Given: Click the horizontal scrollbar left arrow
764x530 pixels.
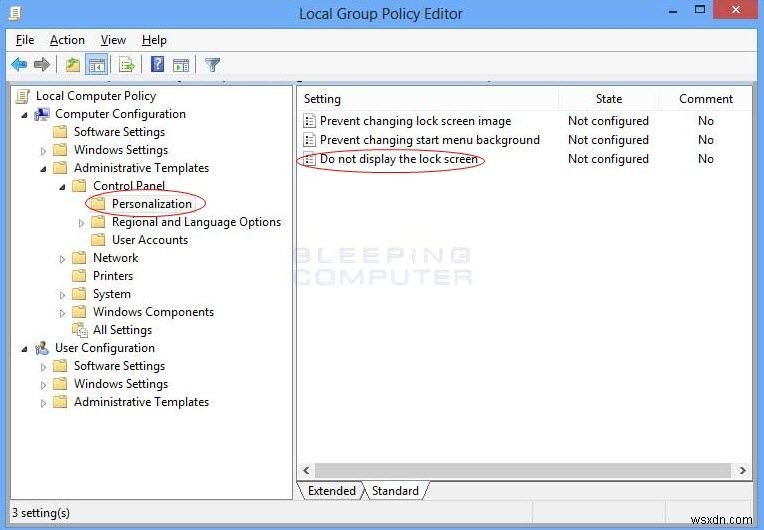Looking at the screenshot, I should coord(306,470).
